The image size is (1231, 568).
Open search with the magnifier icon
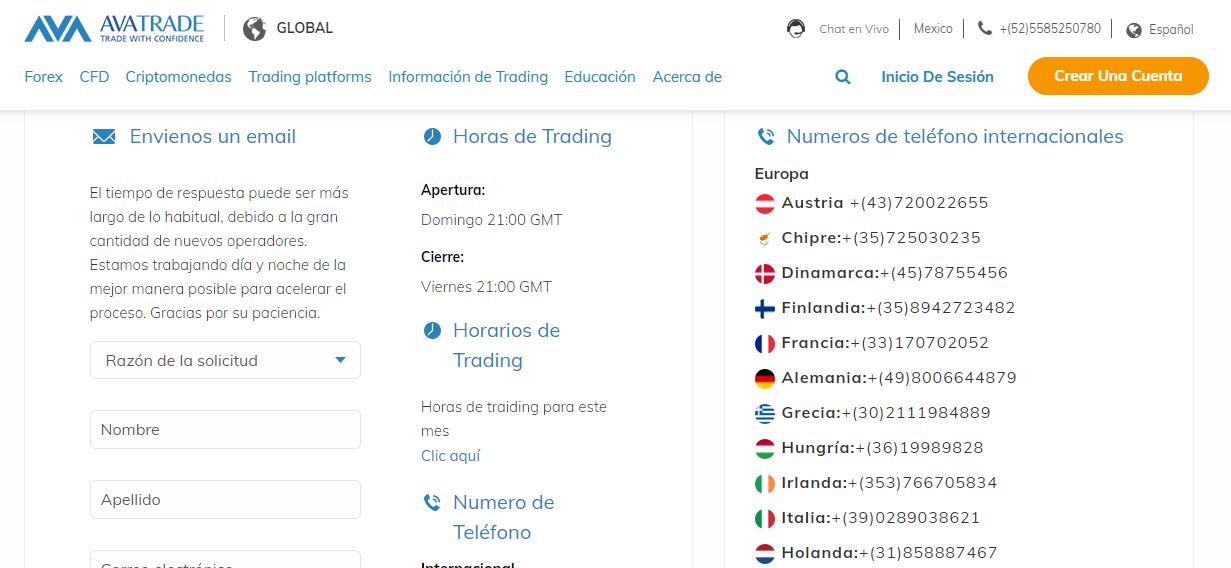point(843,77)
